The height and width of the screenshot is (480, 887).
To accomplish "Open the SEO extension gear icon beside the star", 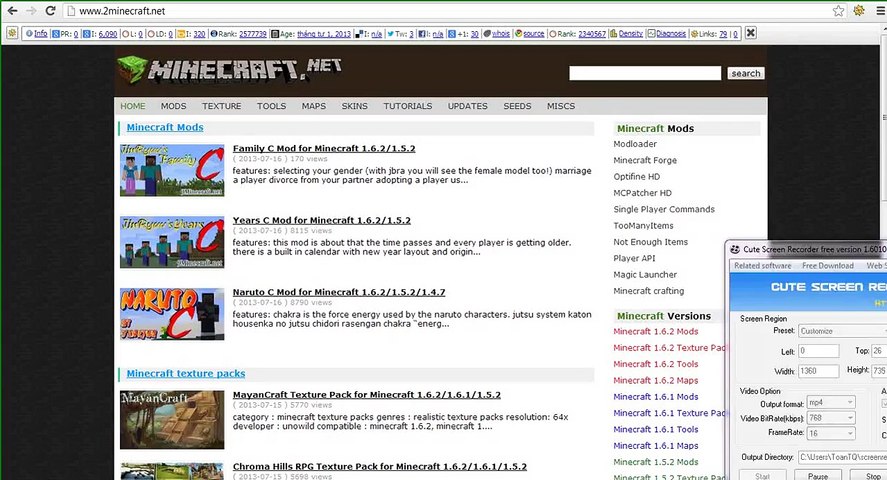I will click(859, 11).
